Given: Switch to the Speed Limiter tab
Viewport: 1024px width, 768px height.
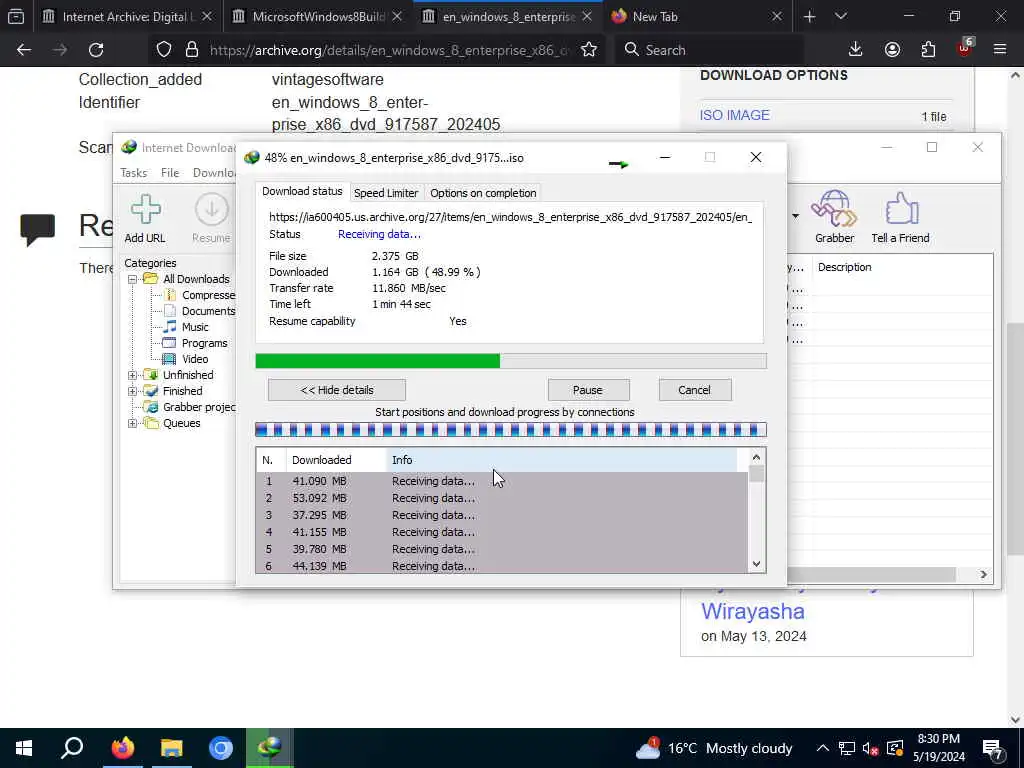Looking at the screenshot, I should click(x=386, y=193).
